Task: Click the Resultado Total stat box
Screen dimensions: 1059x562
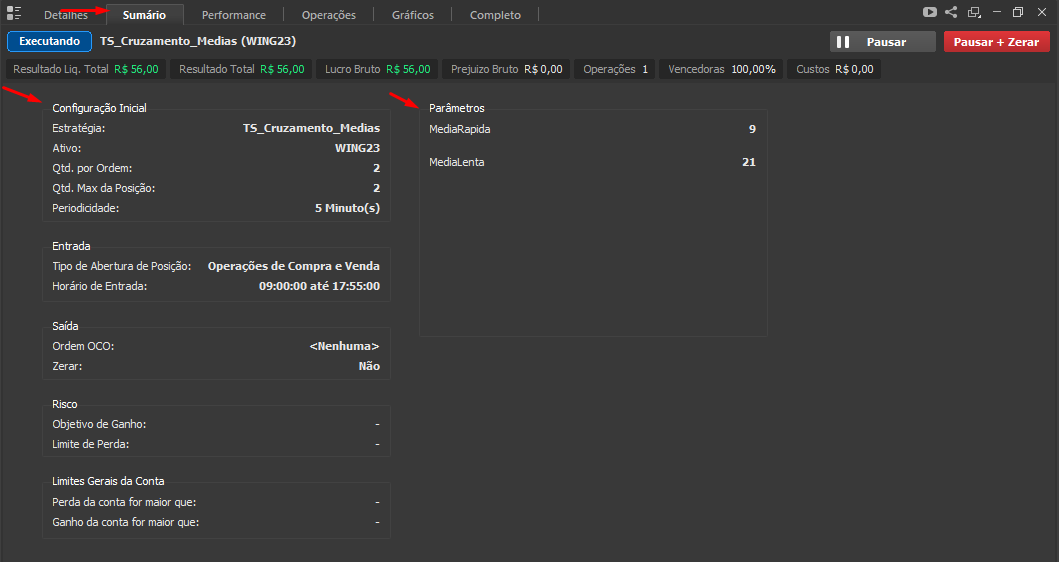Action: [241, 69]
